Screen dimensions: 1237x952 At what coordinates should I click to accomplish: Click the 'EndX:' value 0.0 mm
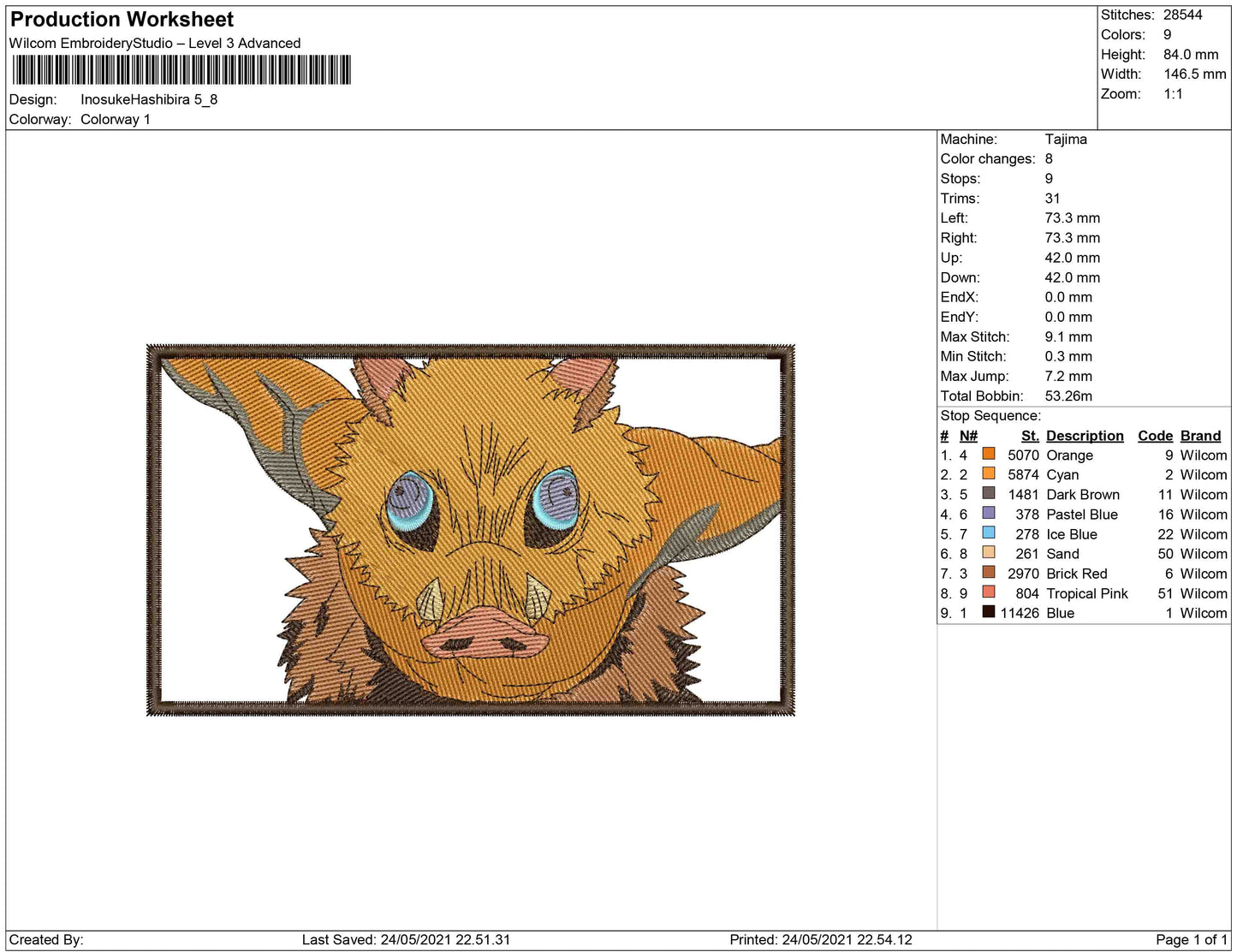click(x=1068, y=297)
